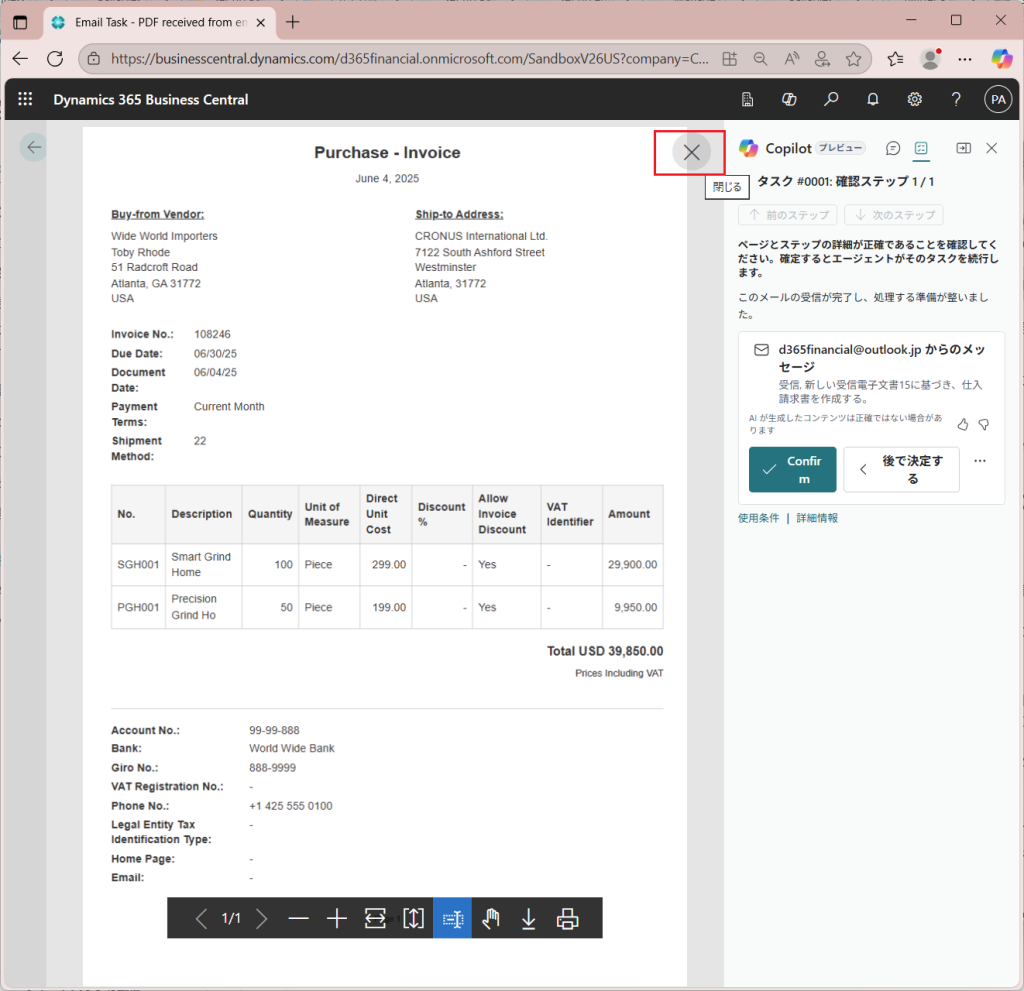Click the Total USD 39,850.00 text
The image size is (1024, 991).
(605, 651)
